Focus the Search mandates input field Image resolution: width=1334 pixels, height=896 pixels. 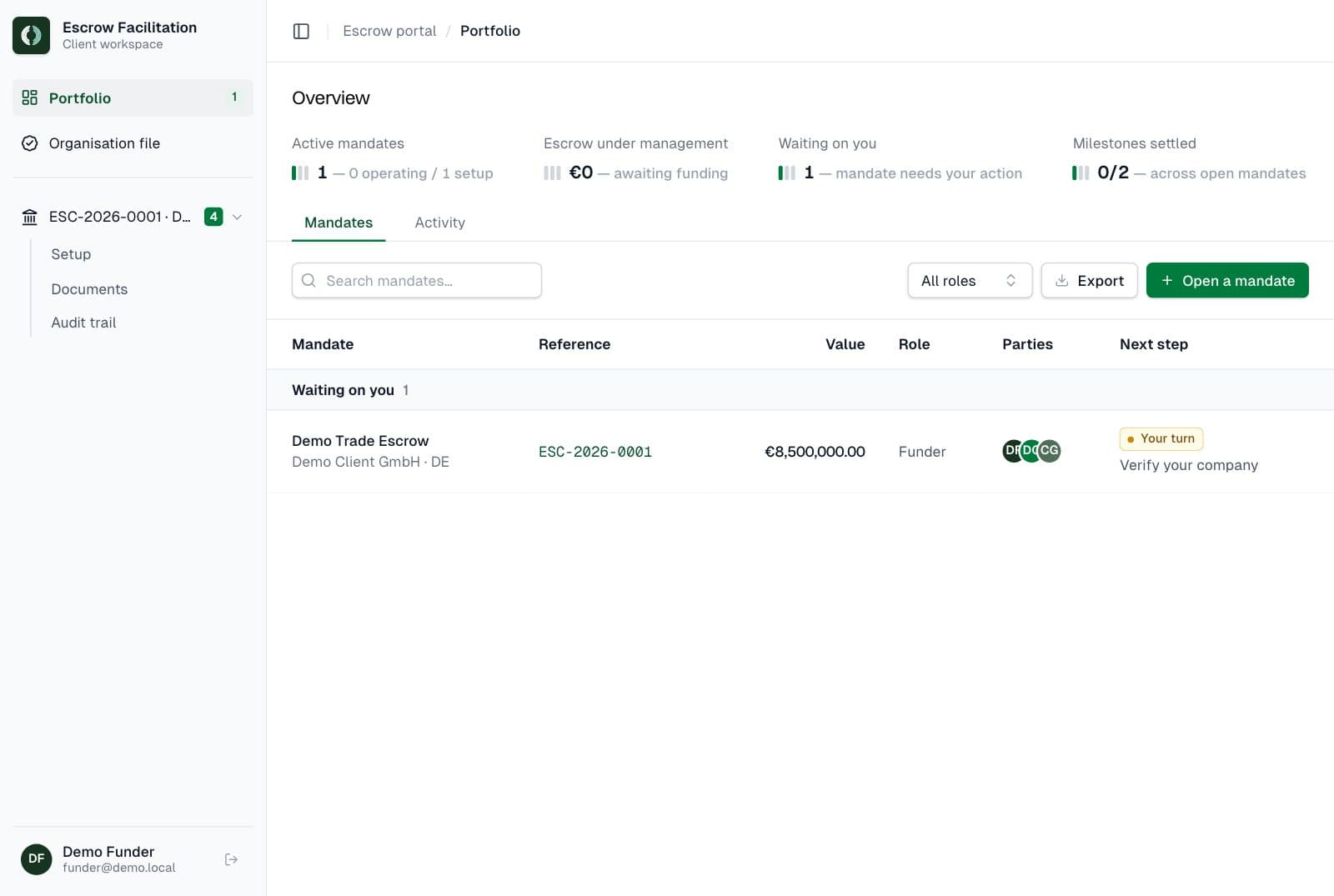(417, 280)
